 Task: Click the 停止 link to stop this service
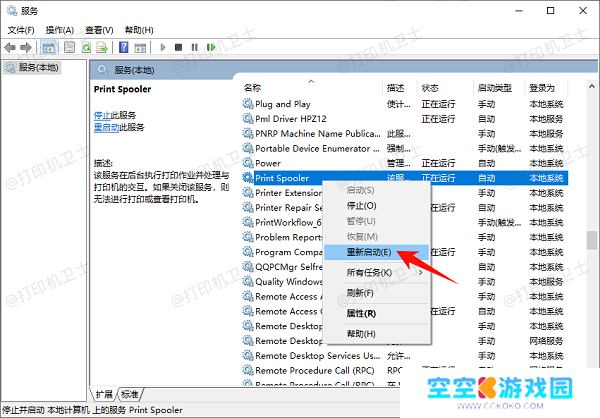[102, 115]
